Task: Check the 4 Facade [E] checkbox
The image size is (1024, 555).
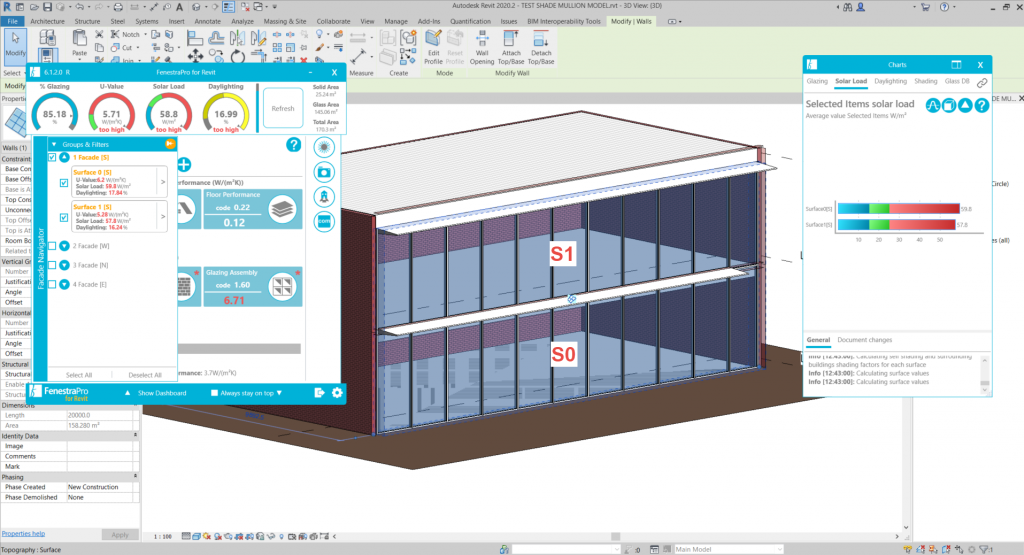Action: point(52,285)
